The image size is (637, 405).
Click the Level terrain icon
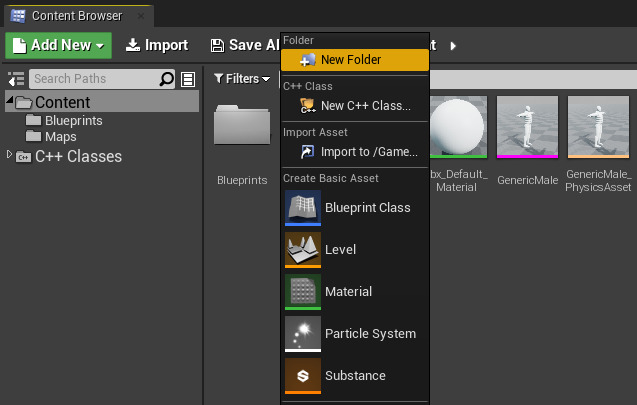[x=303, y=250]
